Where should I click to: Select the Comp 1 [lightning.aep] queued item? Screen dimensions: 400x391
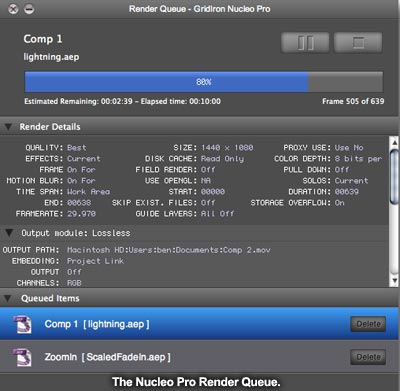pos(199,324)
